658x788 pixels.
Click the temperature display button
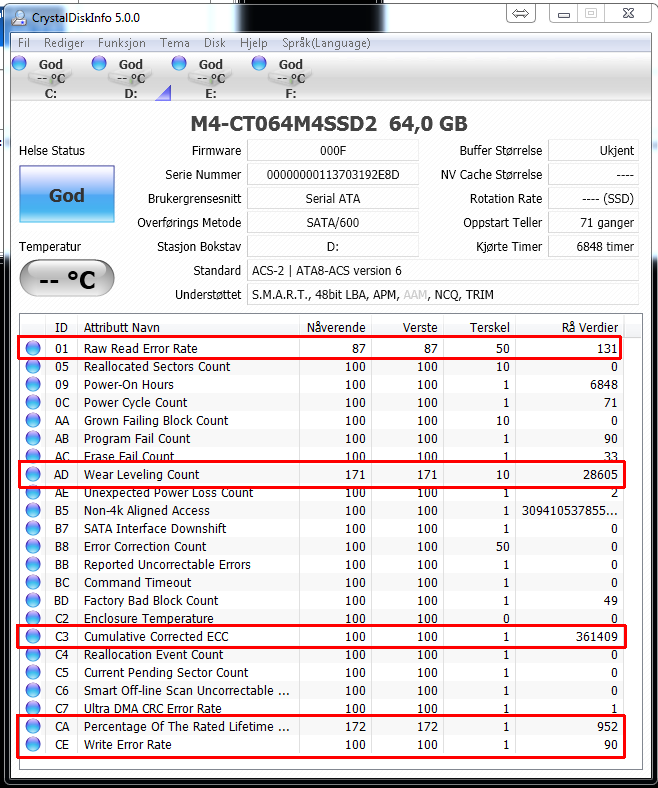click(x=67, y=278)
